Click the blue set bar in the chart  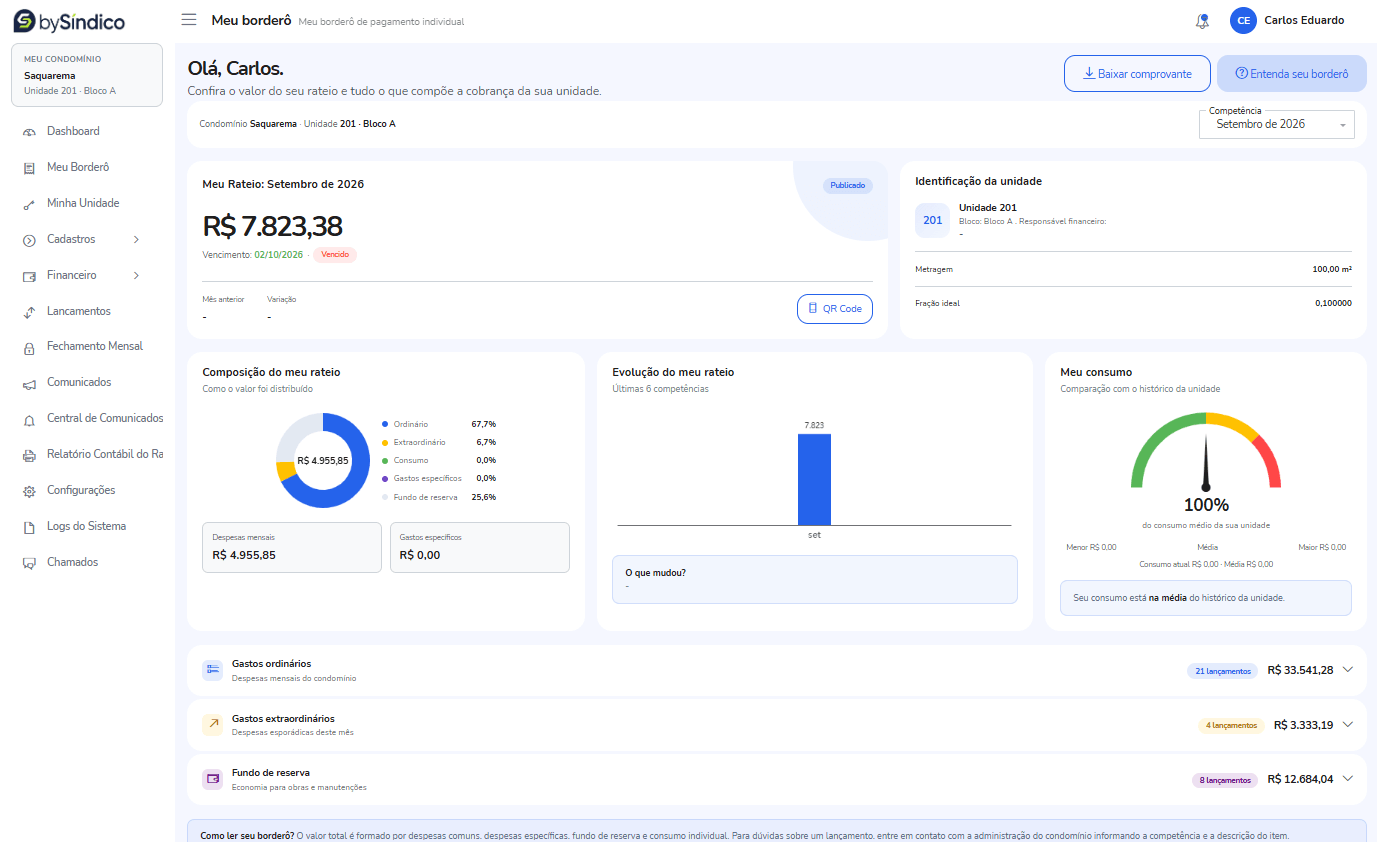[x=814, y=479]
